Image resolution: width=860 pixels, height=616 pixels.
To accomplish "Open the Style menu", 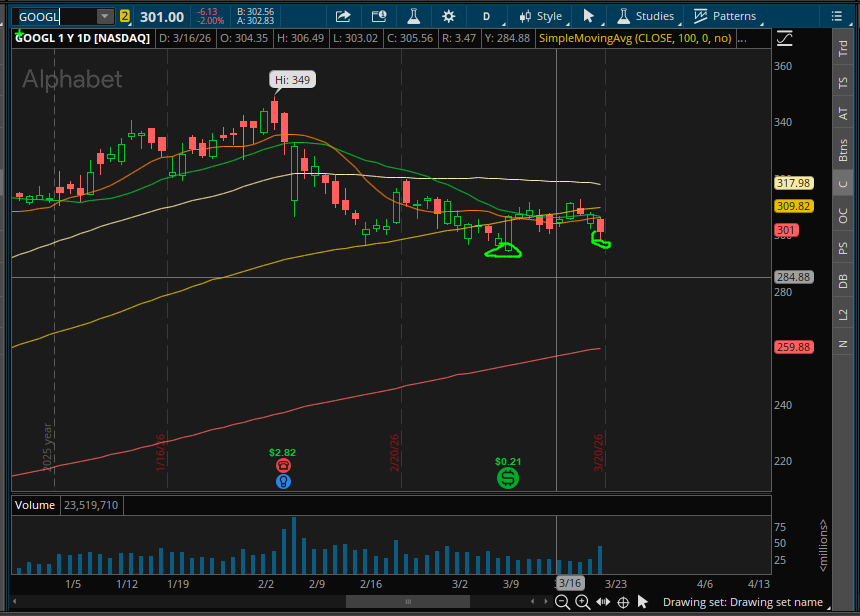I will tap(542, 16).
